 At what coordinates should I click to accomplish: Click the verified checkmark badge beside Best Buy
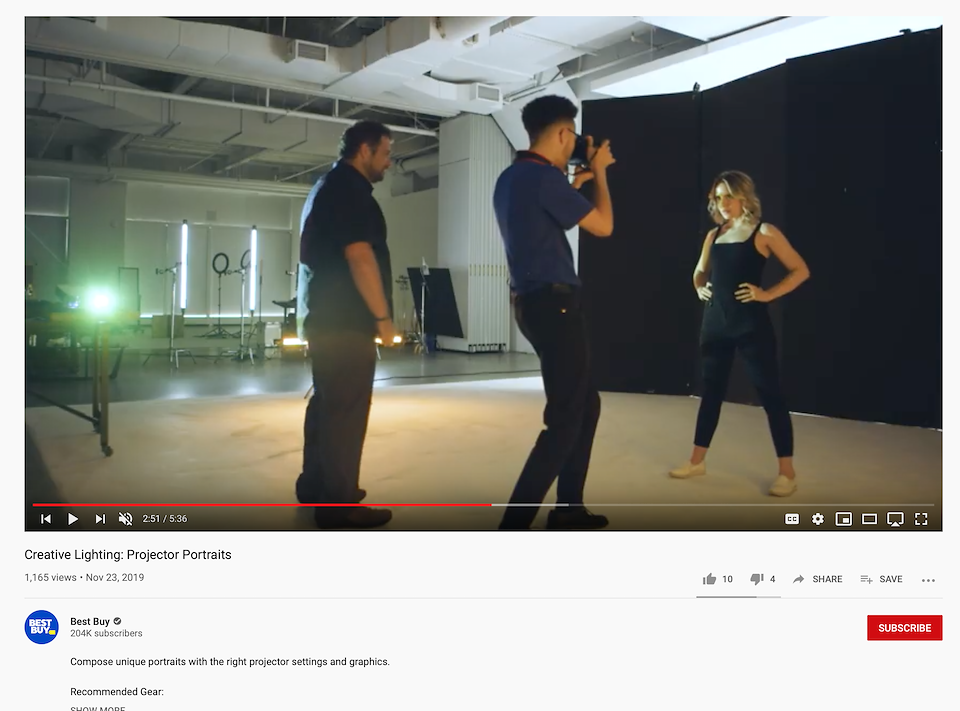tap(118, 621)
